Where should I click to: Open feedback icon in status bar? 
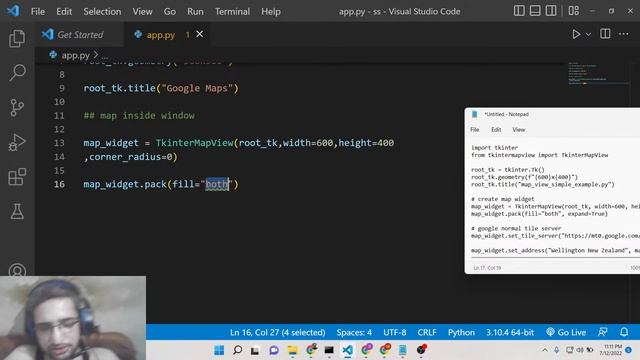pyautogui.click(x=602, y=332)
